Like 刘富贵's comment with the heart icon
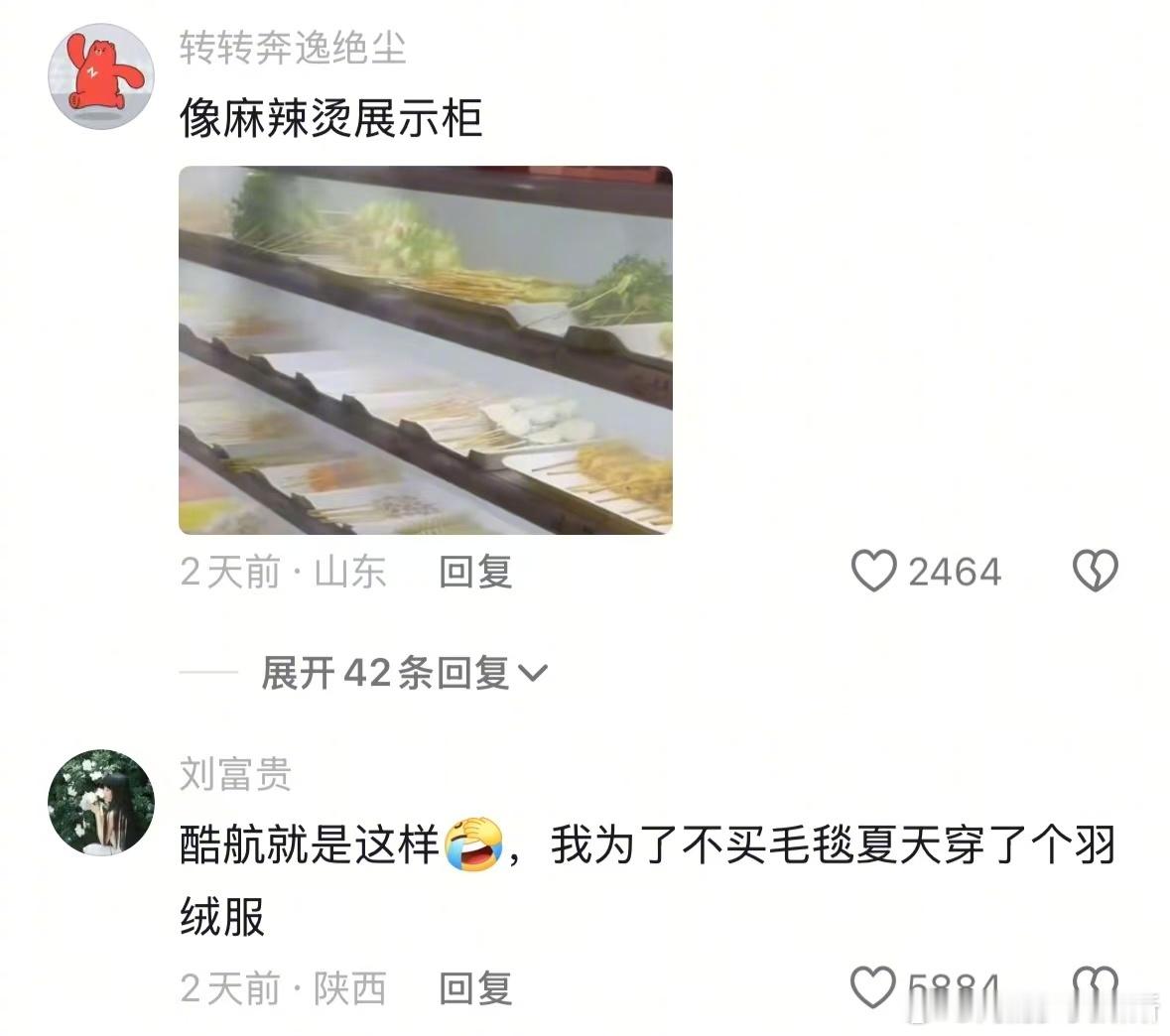This screenshot has height=1036, width=1170. [x=873, y=987]
